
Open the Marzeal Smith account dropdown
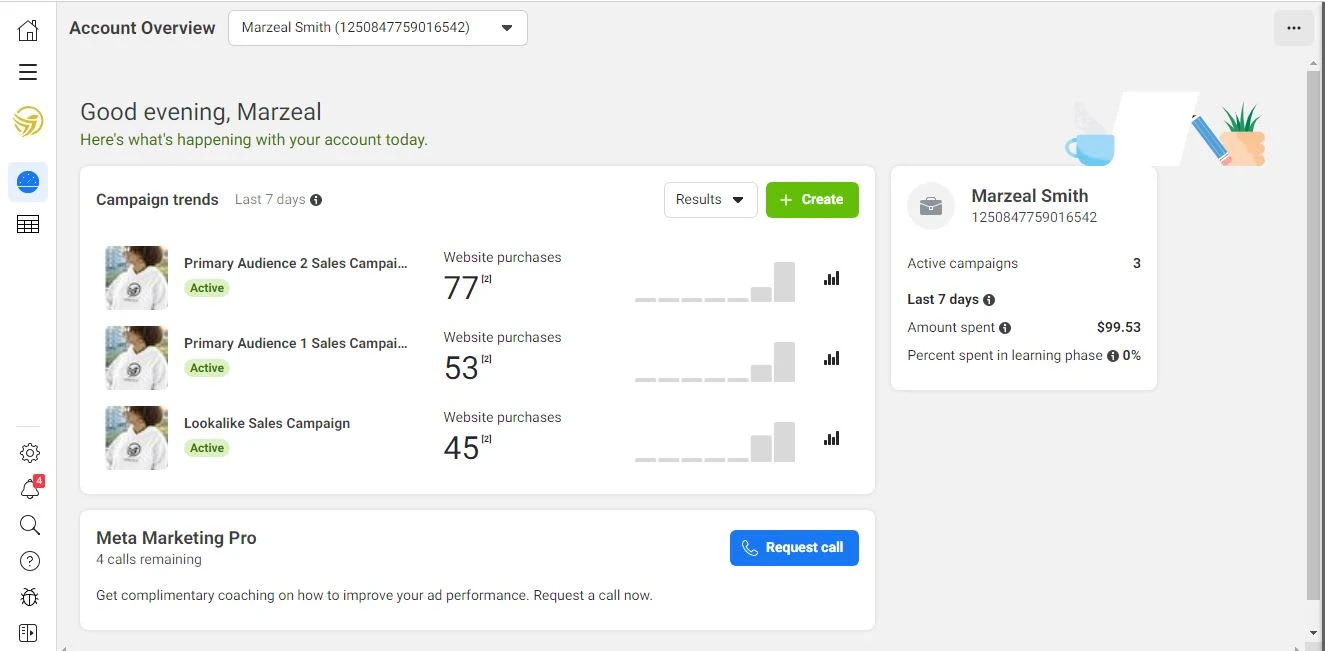coord(378,28)
